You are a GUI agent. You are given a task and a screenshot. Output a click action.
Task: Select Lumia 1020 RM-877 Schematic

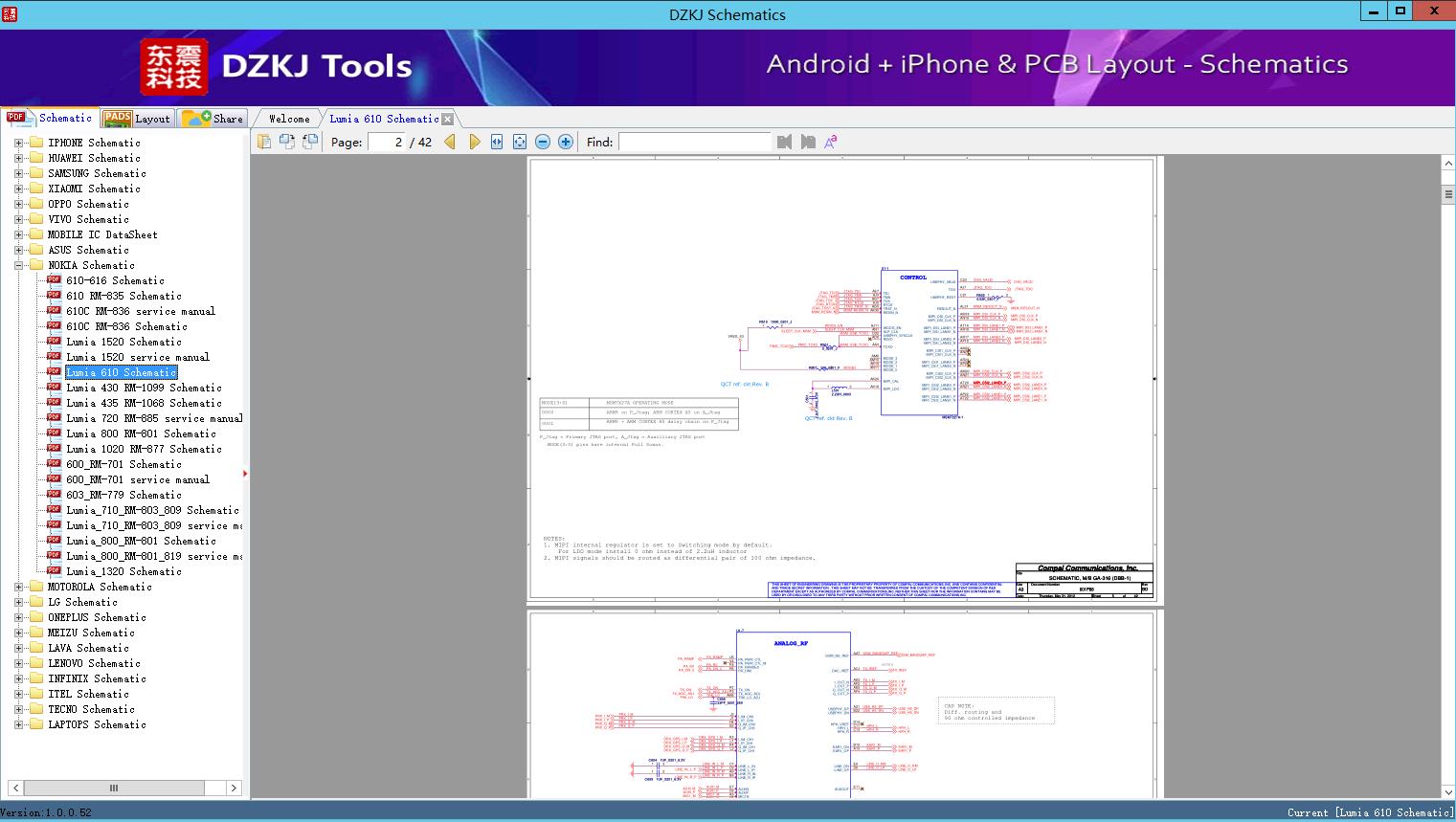click(144, 449)
